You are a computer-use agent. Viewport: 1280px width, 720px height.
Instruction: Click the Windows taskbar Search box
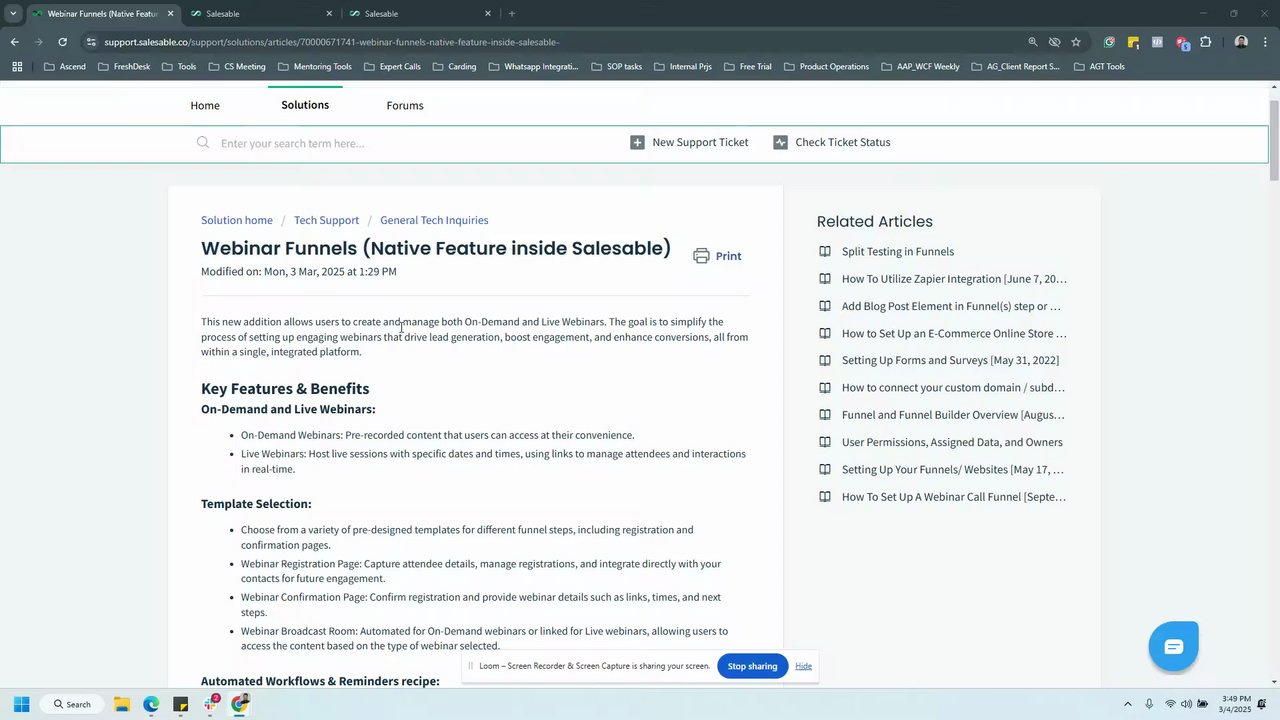pyautogui.click(x=73, y=704)
